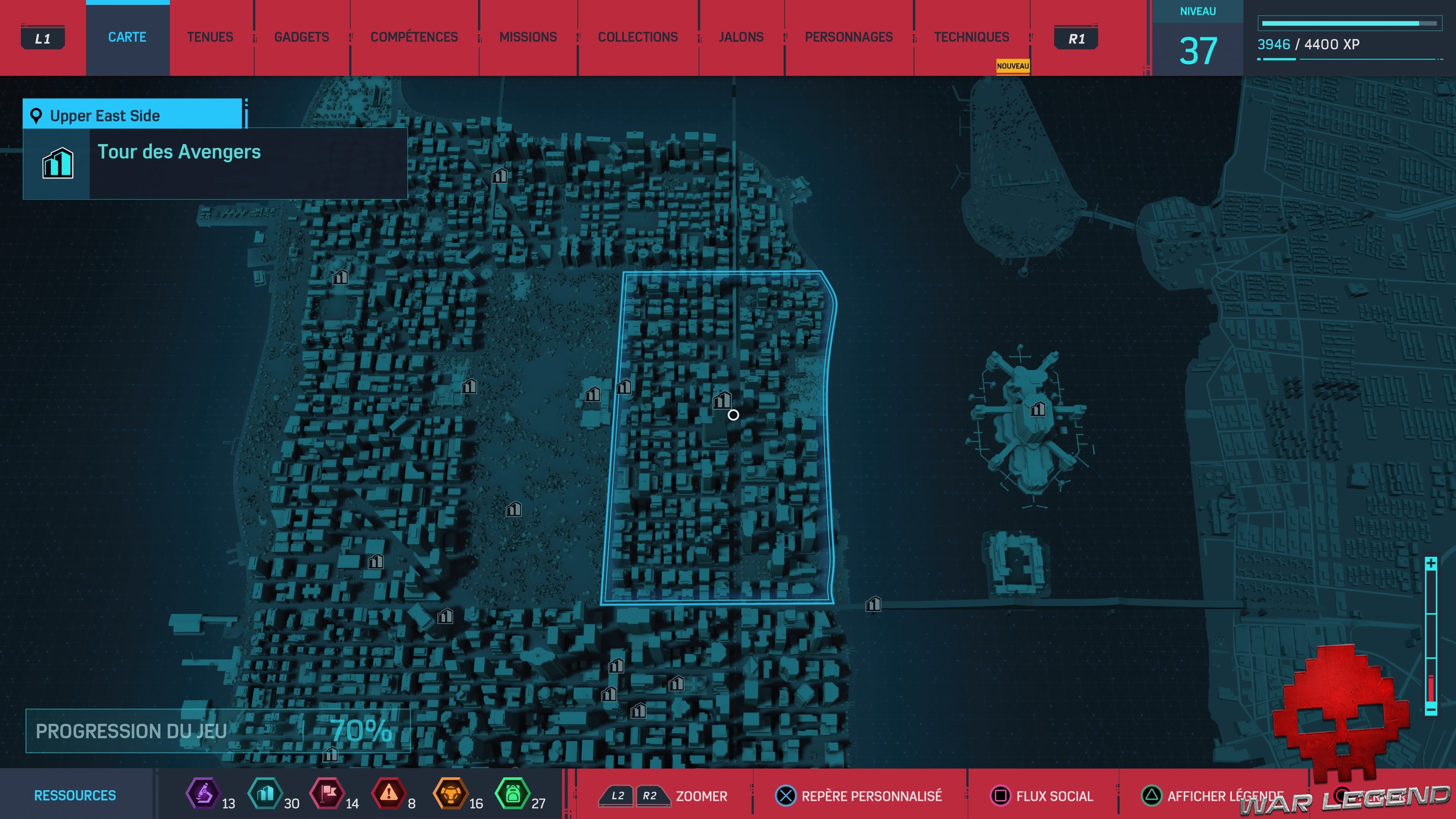
Task: Click plus on the zoom slider
Action: click(x=1431, y=563)
